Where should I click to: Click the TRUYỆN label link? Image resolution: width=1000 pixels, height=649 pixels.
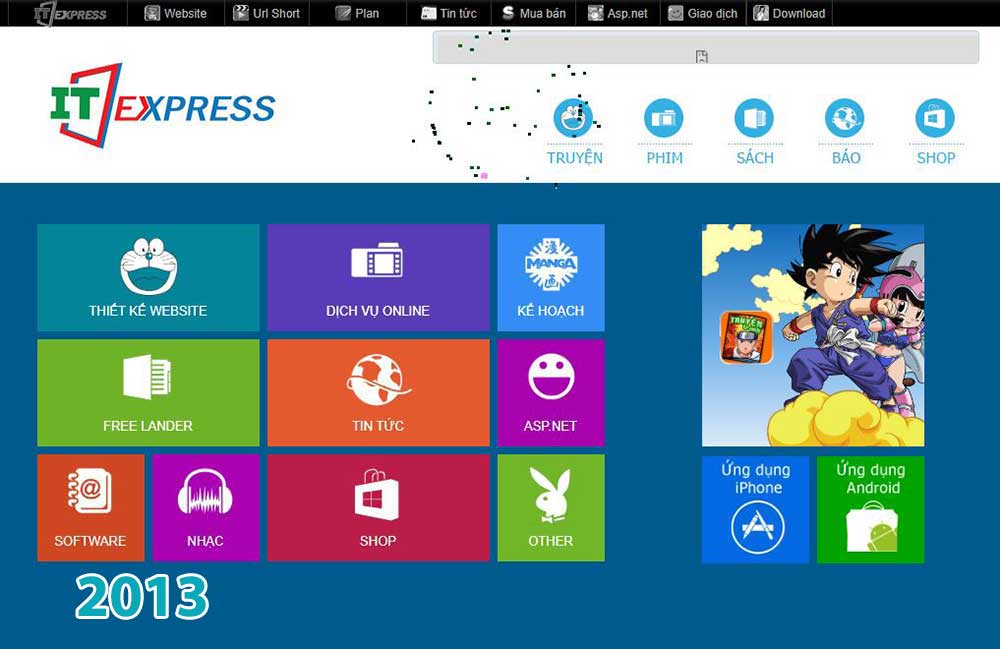(575, 158)
